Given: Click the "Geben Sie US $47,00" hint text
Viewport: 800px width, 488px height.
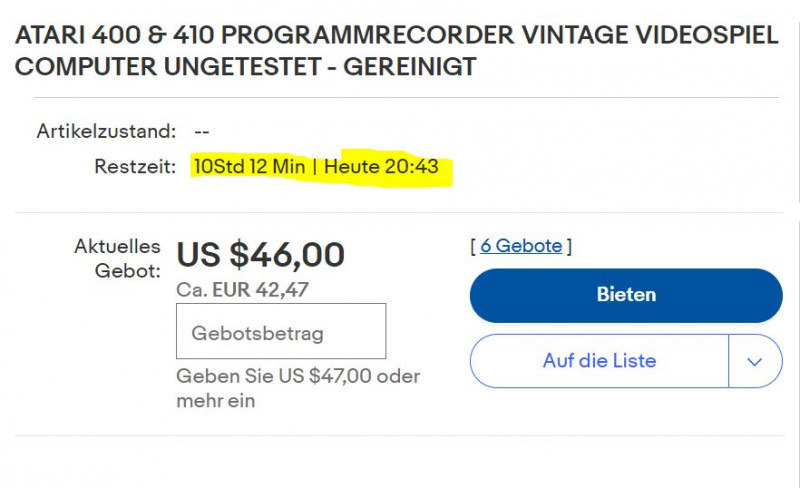Looking at the screenshot, I should coord(298,377).
